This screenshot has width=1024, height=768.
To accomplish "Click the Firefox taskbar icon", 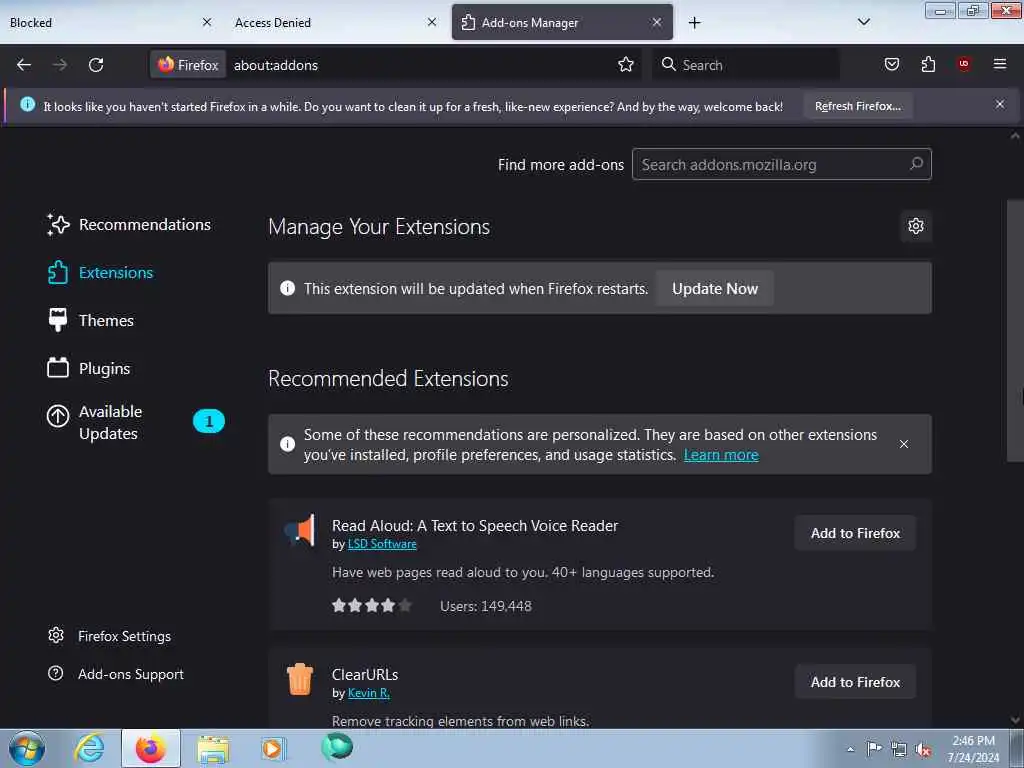I will click(150, 748).
